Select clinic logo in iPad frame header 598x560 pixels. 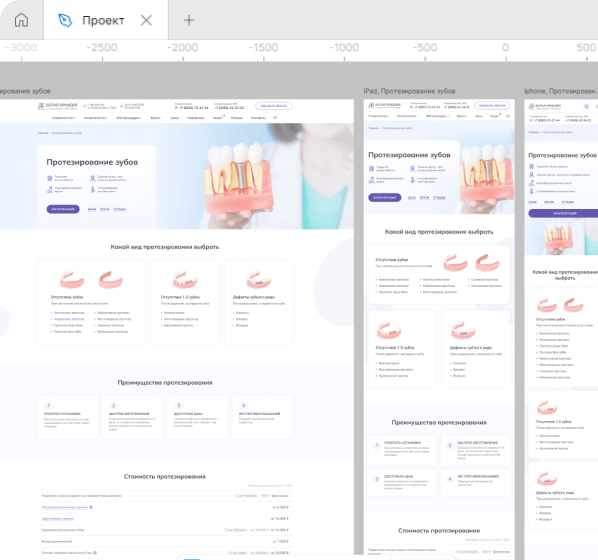(x=384, y=106)
